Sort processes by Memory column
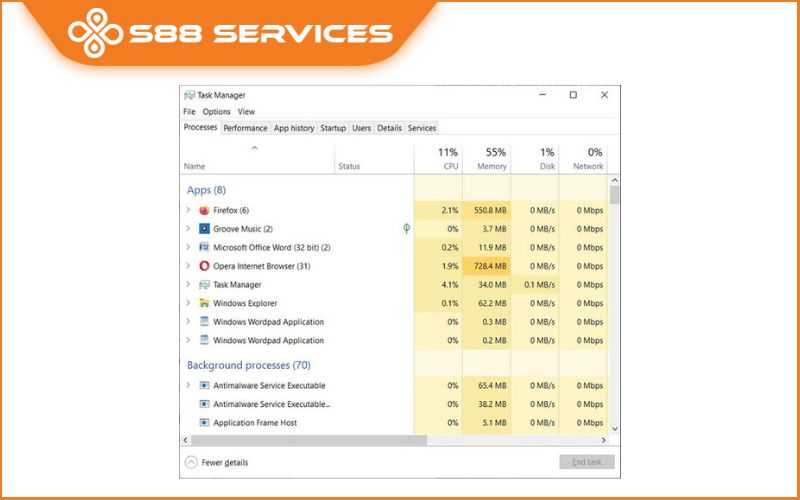This screenshot has height=500, width=800. coord(486,159)
